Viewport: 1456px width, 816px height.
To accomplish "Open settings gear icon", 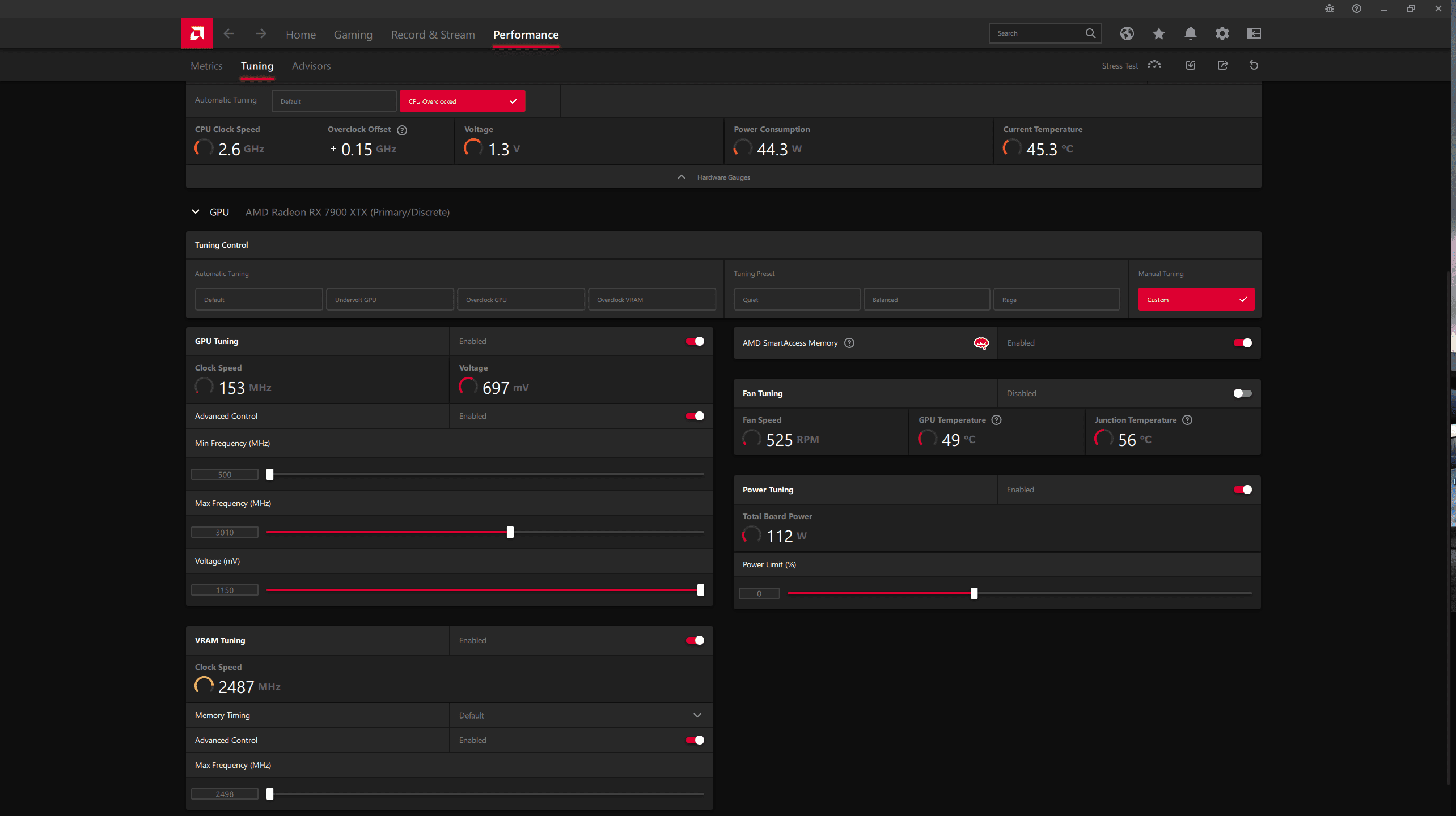I will [1222, 33].
